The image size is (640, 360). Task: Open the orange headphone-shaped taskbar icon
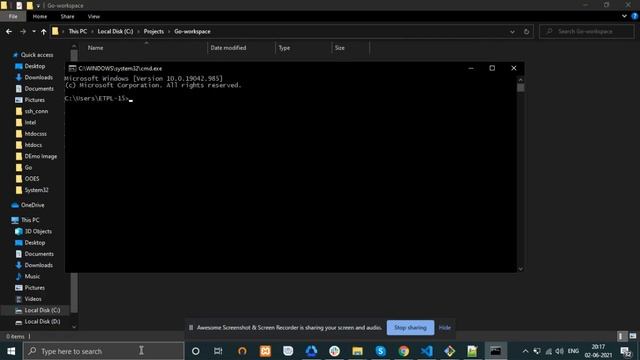coord(242,351)
